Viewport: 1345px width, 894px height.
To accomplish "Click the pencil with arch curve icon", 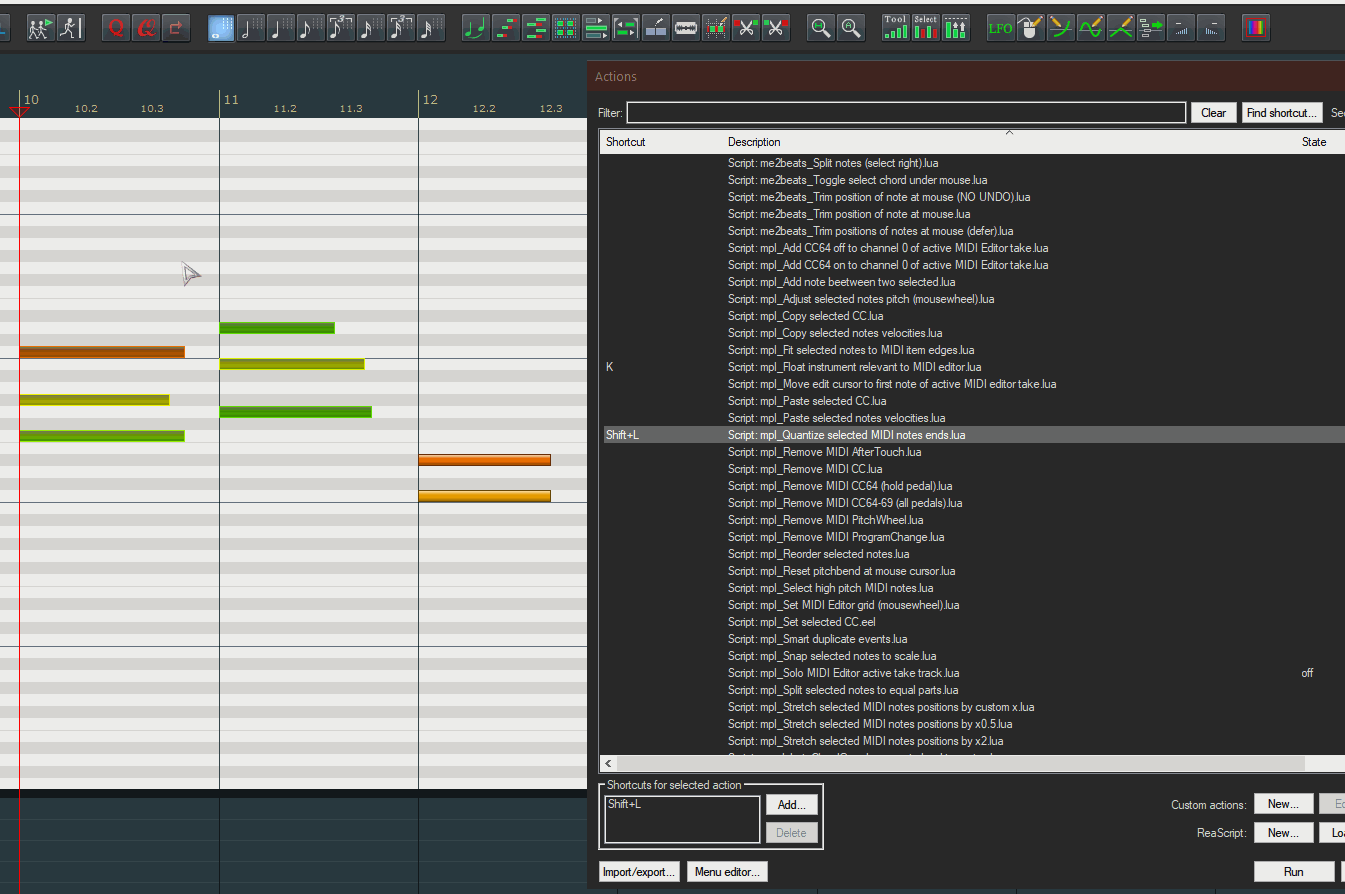I will click(x=1120, y=28).
